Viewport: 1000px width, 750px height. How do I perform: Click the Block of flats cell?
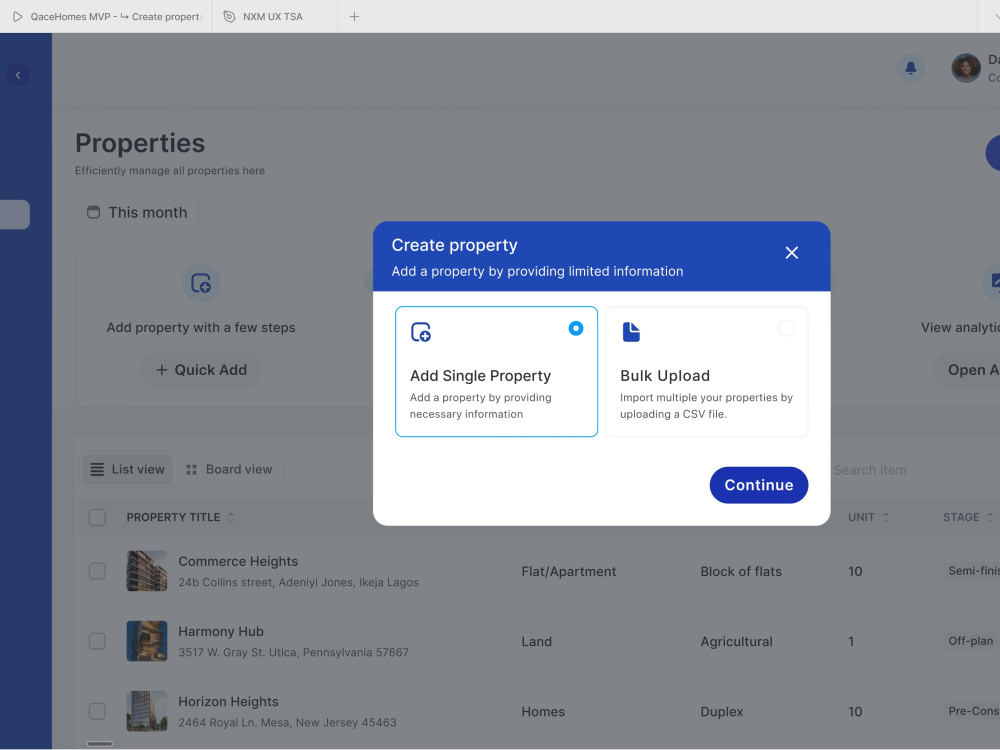coord(741,571)
